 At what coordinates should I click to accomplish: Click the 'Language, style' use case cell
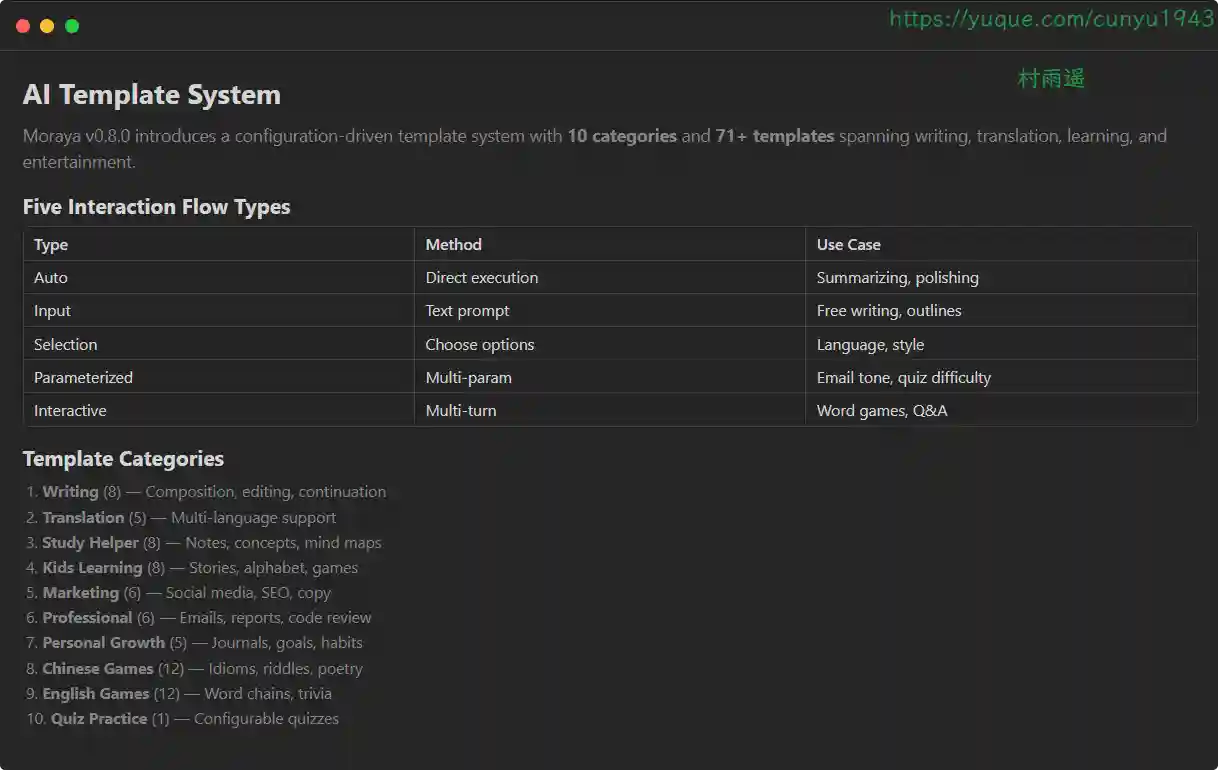pos(870,345)
